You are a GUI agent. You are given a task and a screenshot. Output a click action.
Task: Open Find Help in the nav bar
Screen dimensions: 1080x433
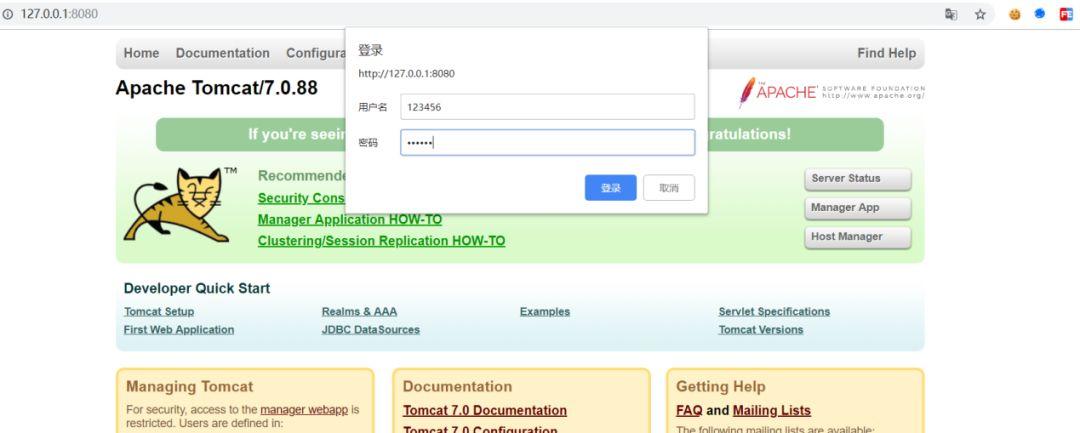pyautogui.click(x=886, y=53)
